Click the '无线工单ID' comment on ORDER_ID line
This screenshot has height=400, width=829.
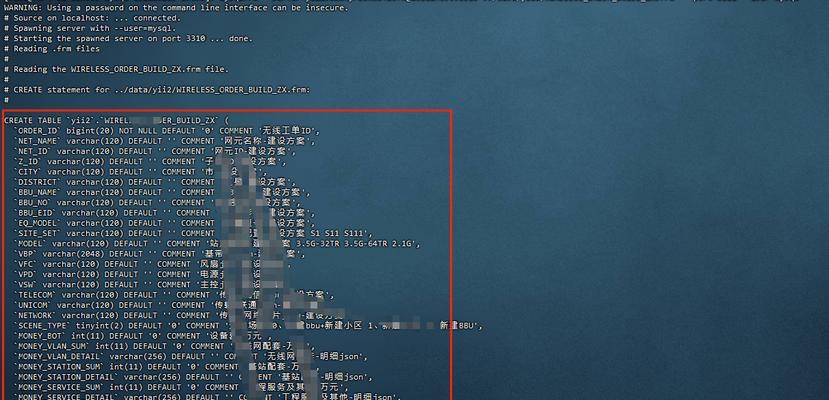click(x=290, y=131)
